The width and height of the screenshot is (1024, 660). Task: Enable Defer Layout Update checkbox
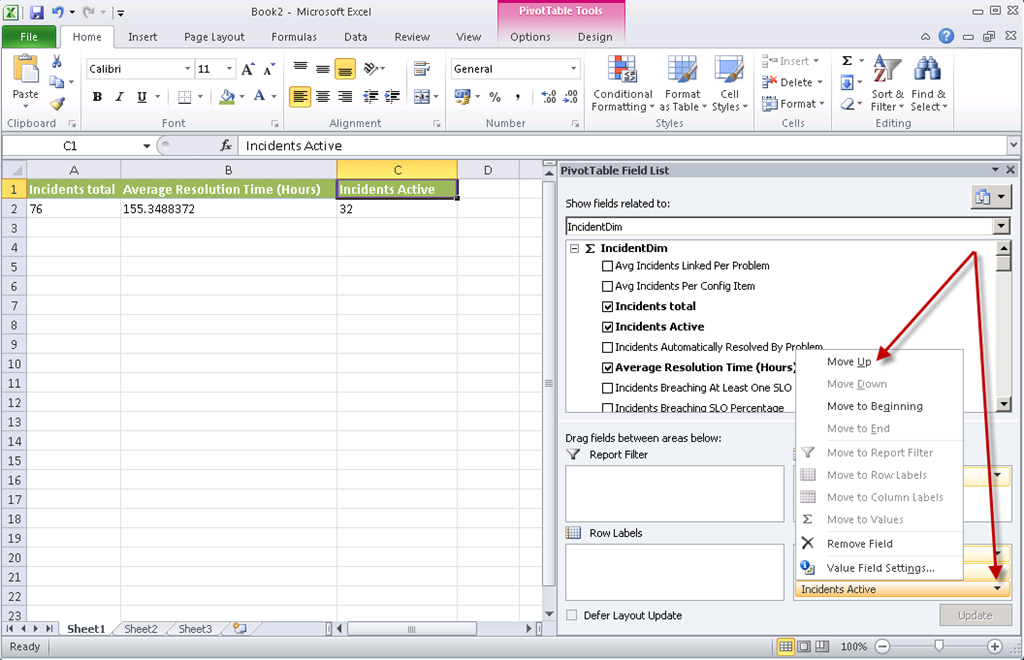click(x=572, y=615)
